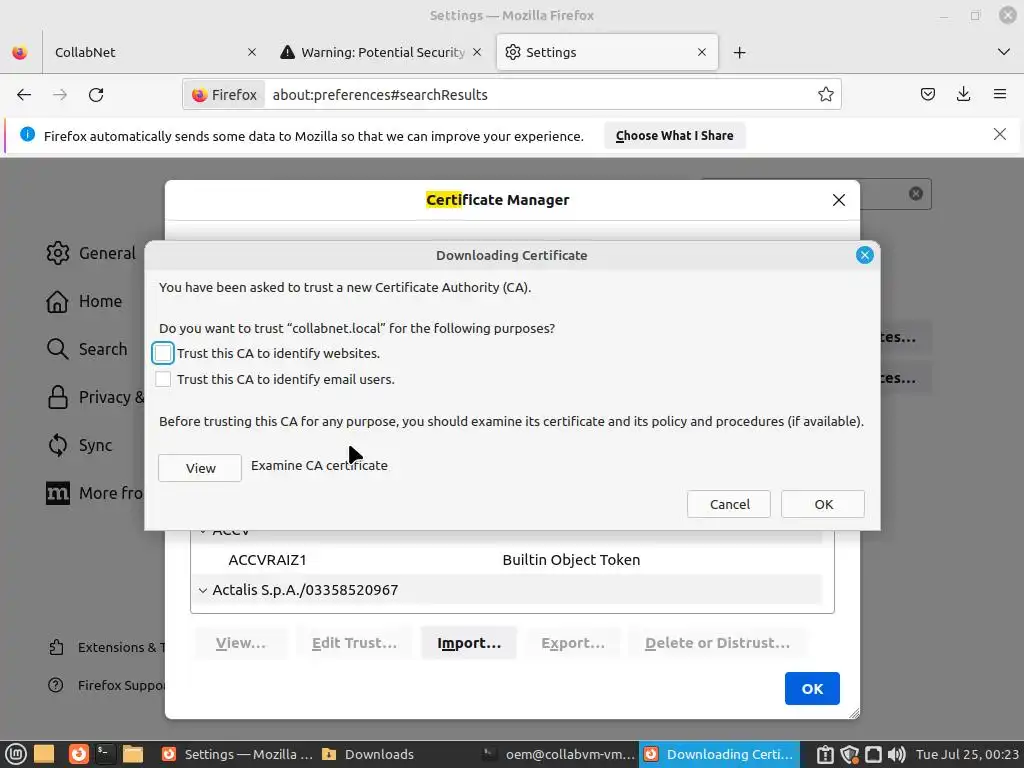Clear the settings search field

point(916,193)
